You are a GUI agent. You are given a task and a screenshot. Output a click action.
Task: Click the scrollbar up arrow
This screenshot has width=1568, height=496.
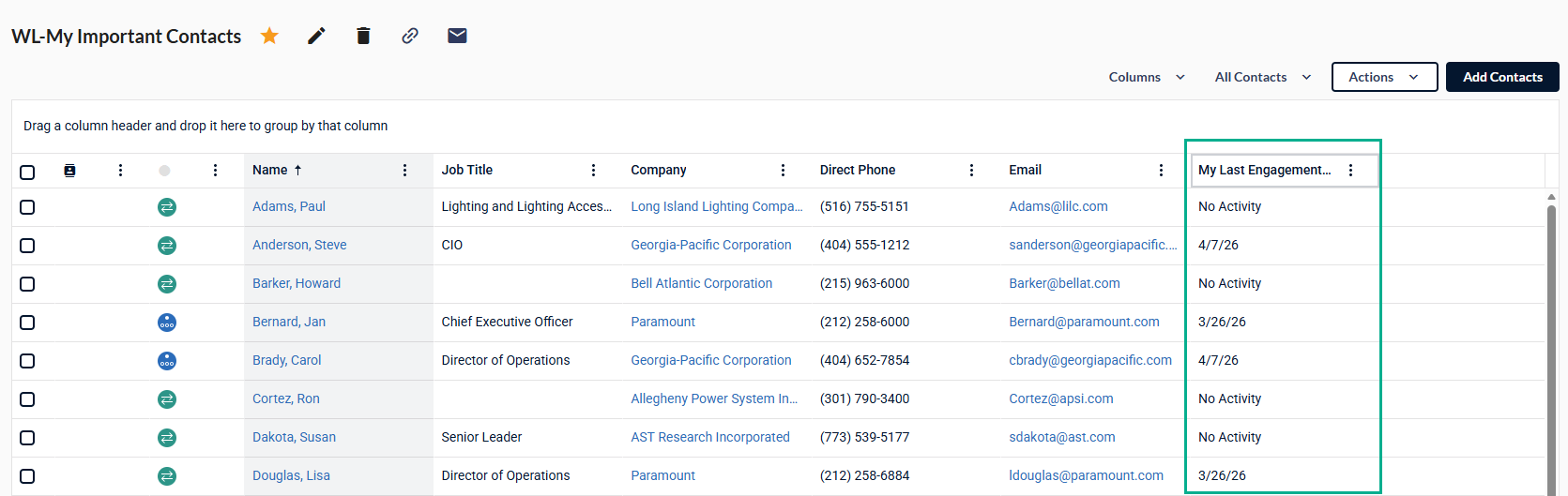1551,197
